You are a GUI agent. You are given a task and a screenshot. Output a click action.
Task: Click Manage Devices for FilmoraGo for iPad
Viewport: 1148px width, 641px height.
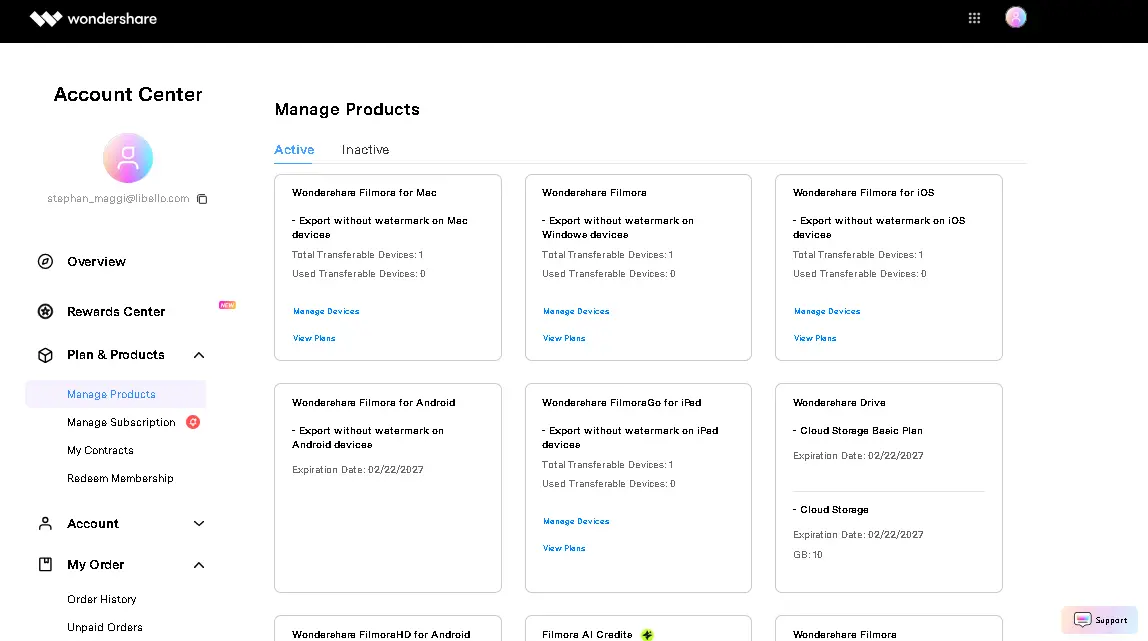(576, 521)
